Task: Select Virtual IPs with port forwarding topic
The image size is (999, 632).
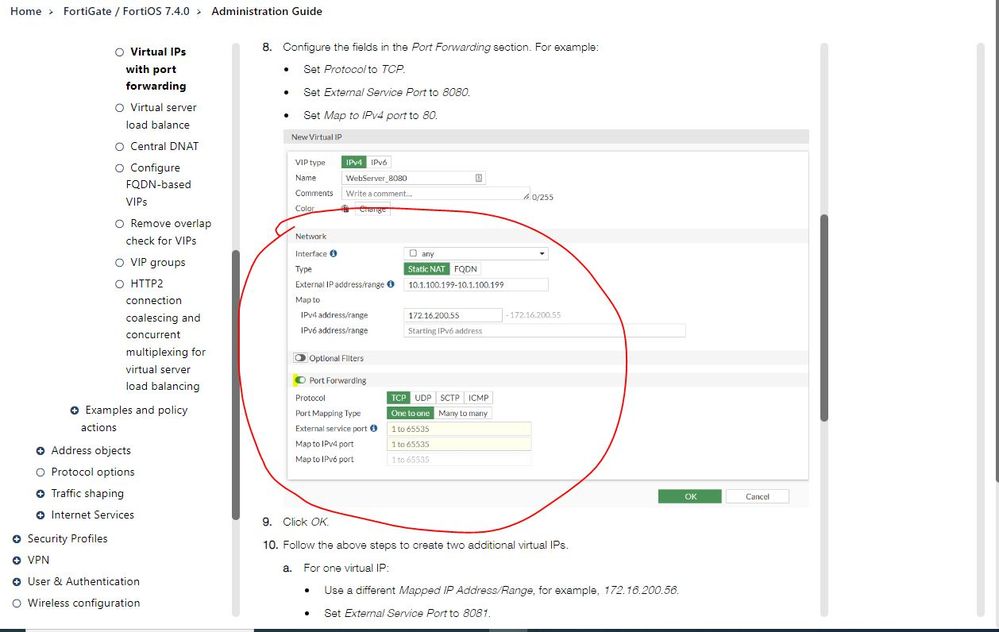Action: click(x=156, y=69)
